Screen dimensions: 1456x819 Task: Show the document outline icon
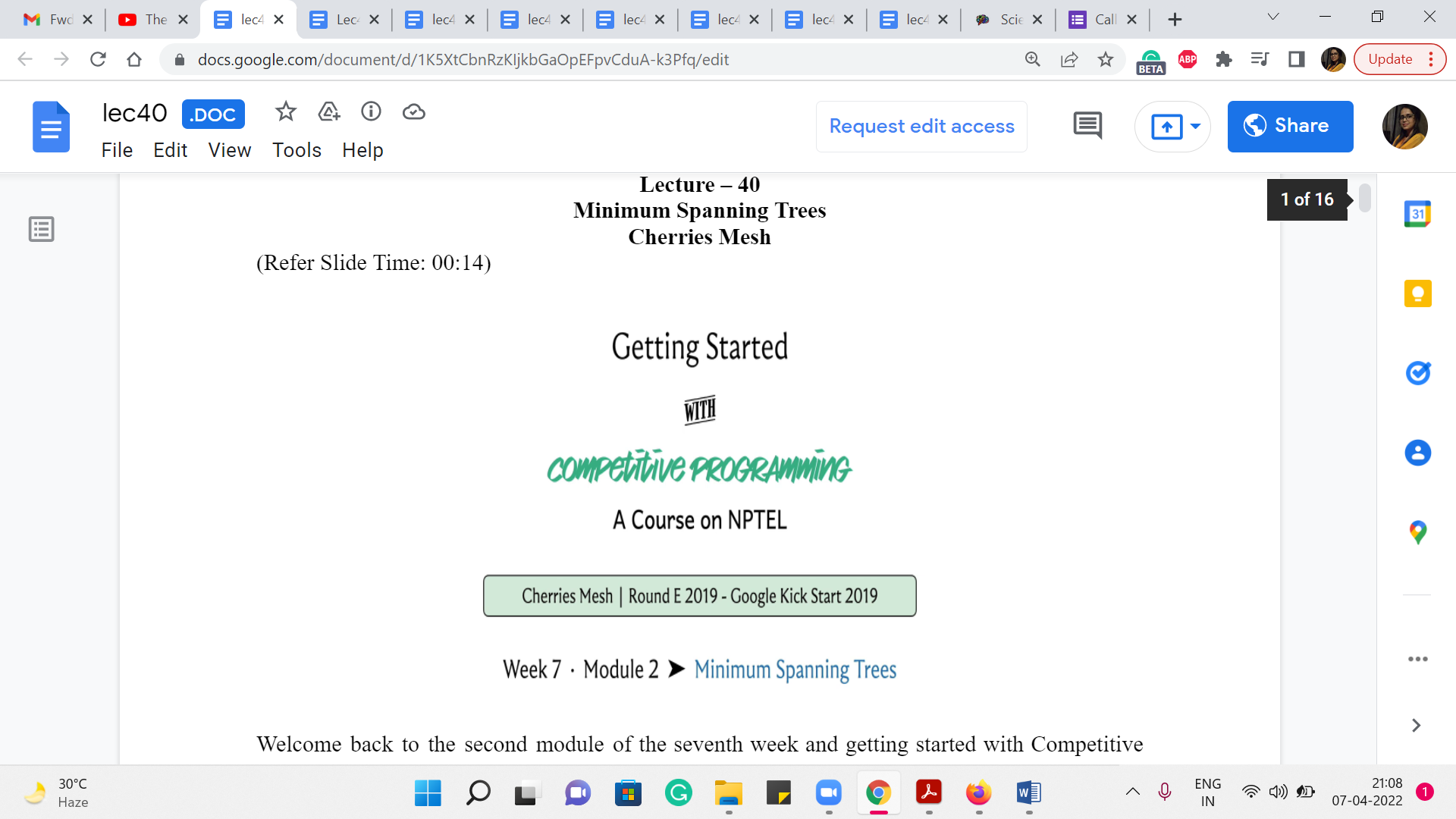click(42, 229)
